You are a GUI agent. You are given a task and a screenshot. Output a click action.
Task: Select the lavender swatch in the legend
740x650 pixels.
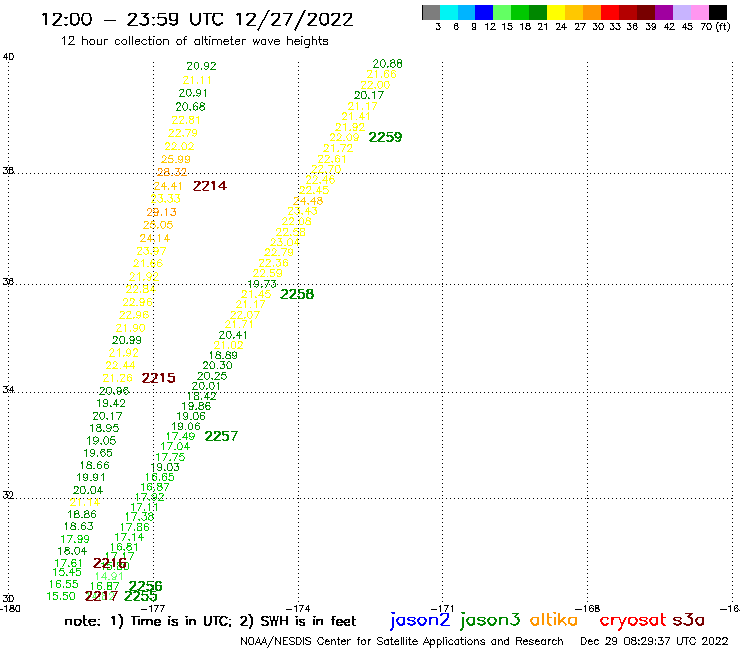[x=682, y=12]
